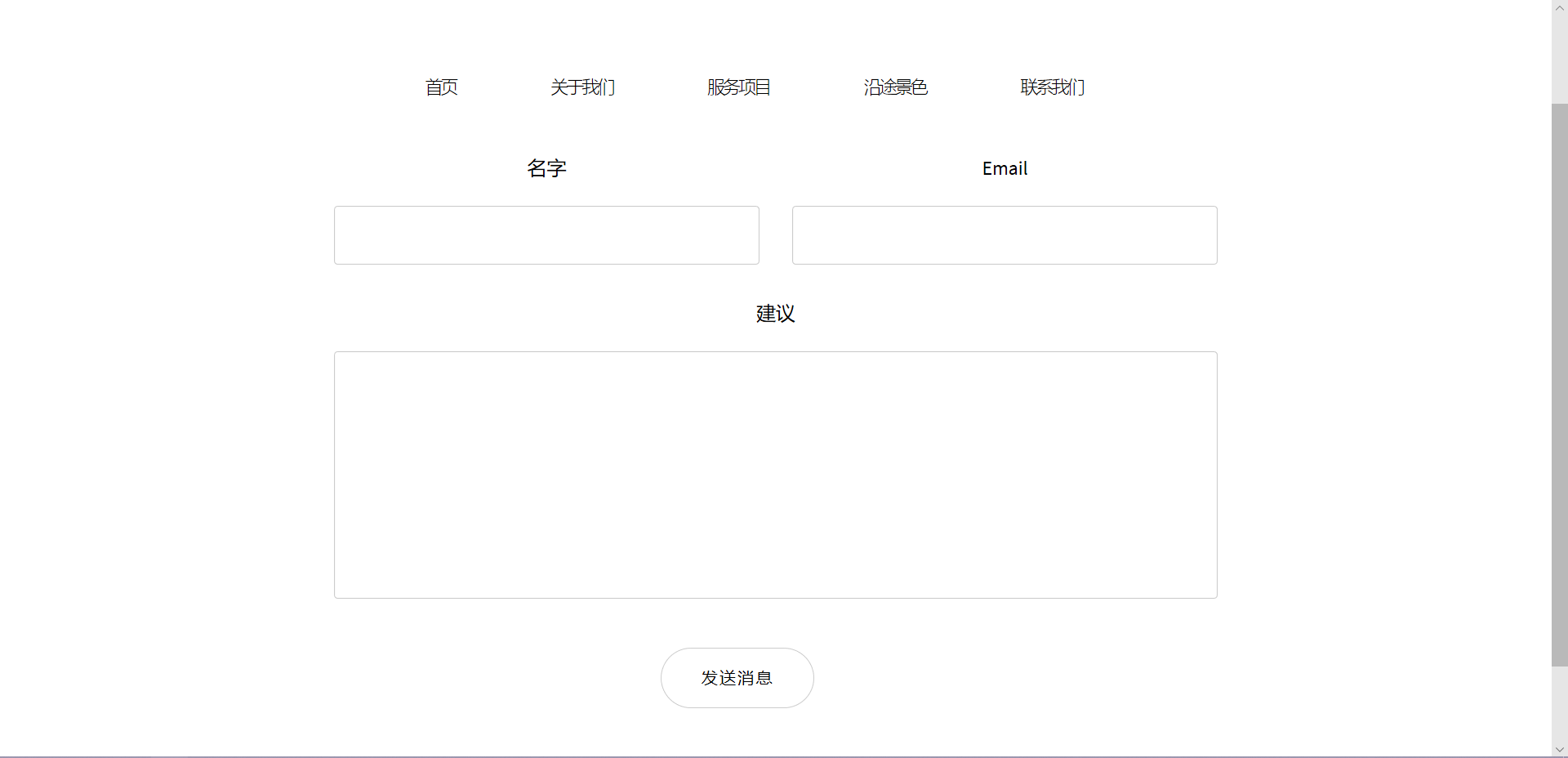This screenshot has height=758, width=1568.
Task: Click into the Email input field
Action: tap(1004, 235)
